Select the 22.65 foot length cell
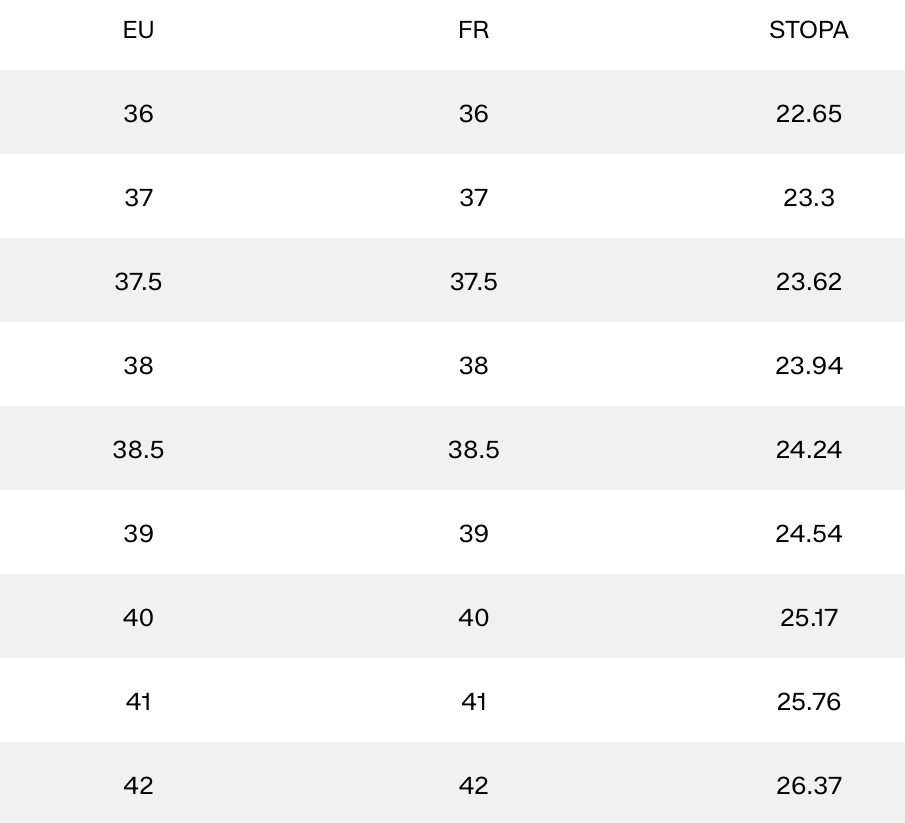The height and width of the screenshot is (823, 905). pyautogui.click(x=808, y=114)
